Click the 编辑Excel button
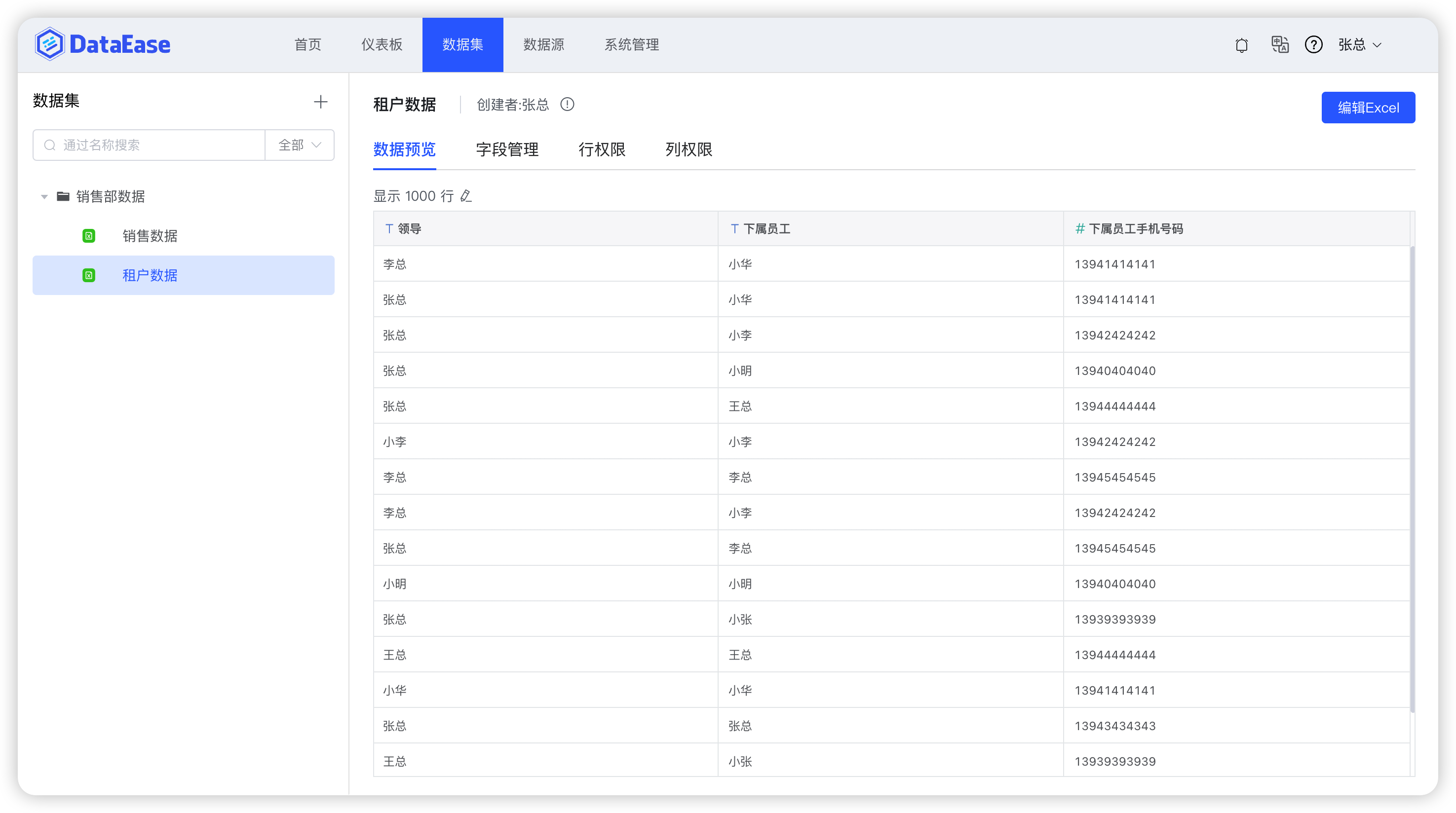Screen dimensions: 1456x813 [x=1368, y=108]
